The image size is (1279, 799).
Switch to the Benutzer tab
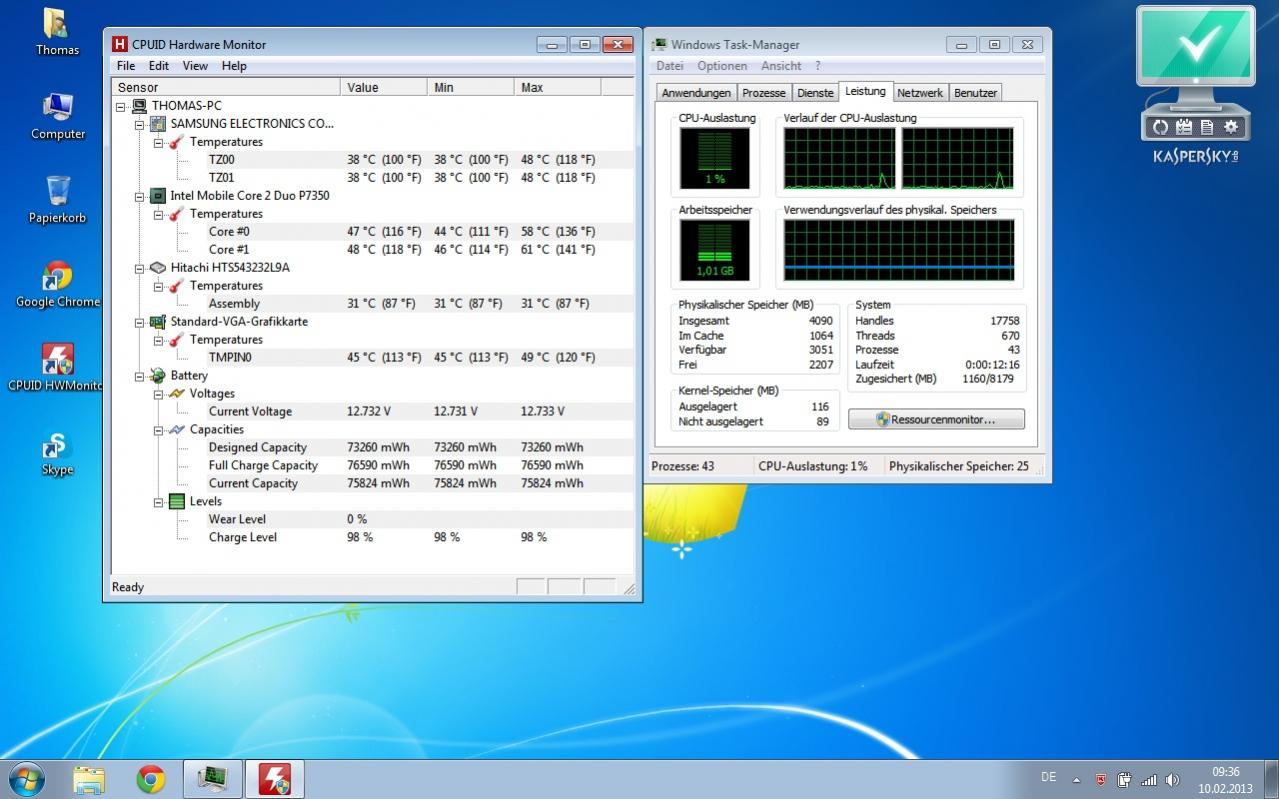coord(975,93)
